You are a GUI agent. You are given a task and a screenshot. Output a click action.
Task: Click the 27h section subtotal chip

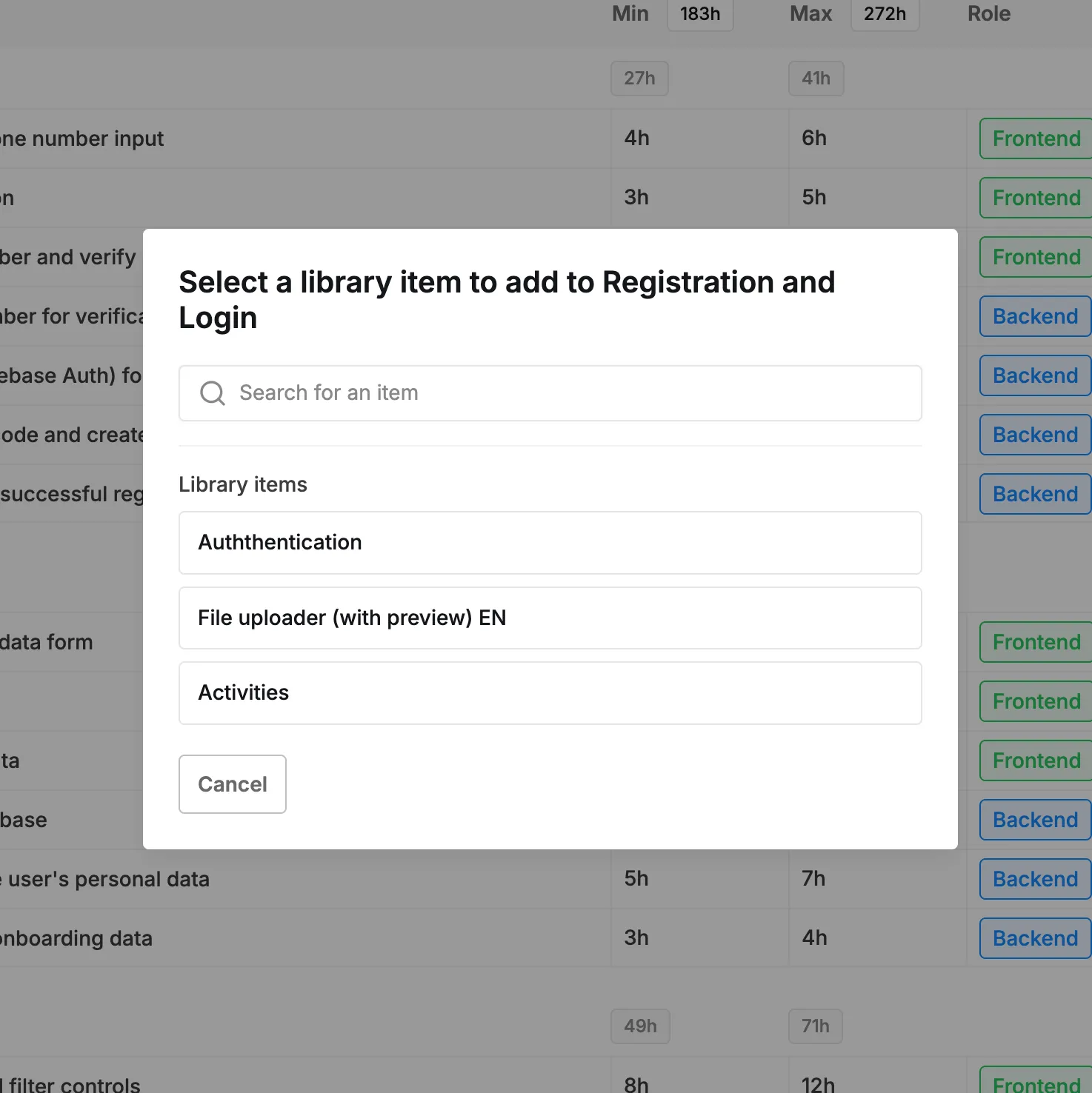coord(639,78)
